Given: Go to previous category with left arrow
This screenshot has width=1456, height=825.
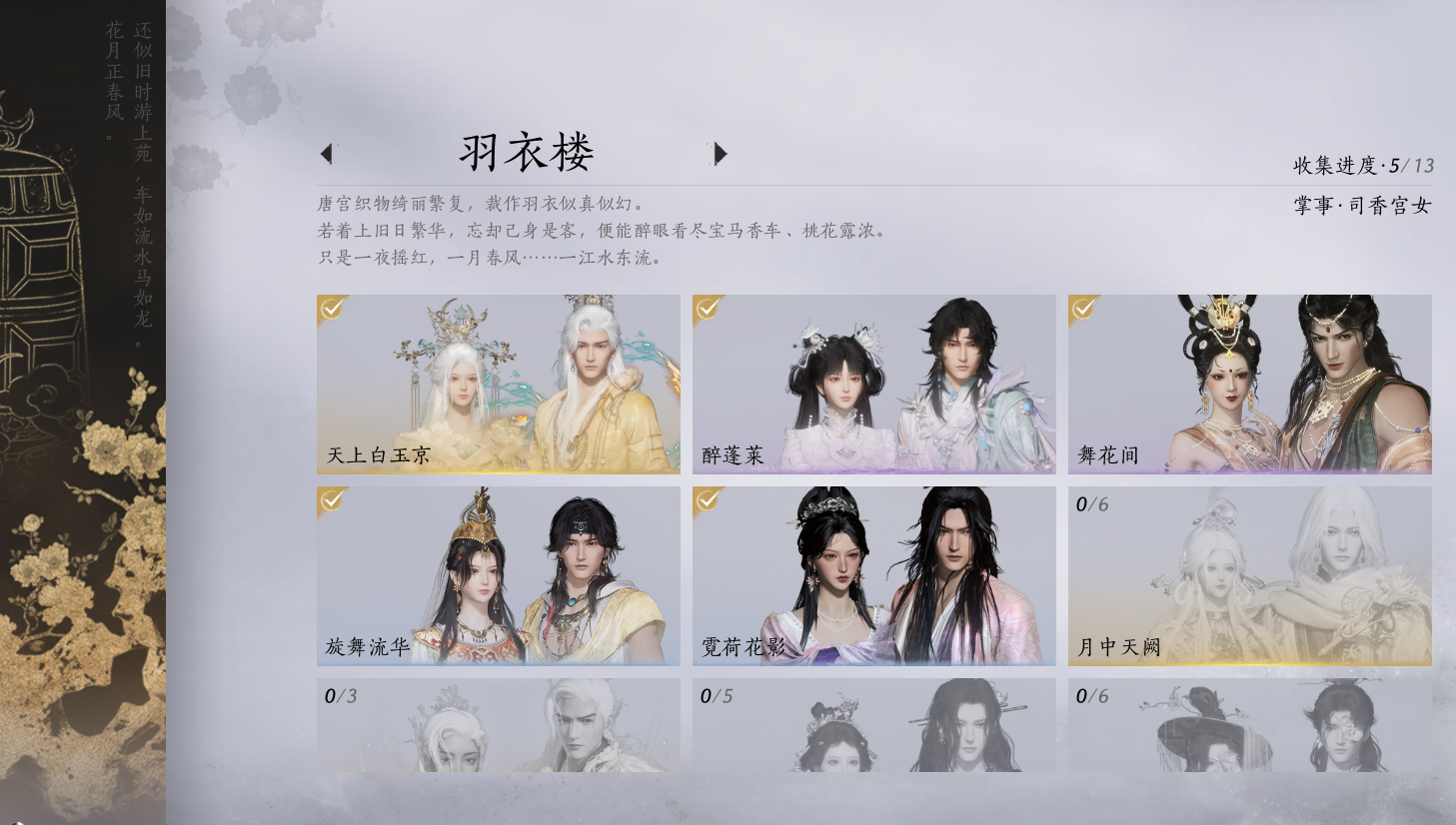Looking at the screenshot, I should point(326,154).
